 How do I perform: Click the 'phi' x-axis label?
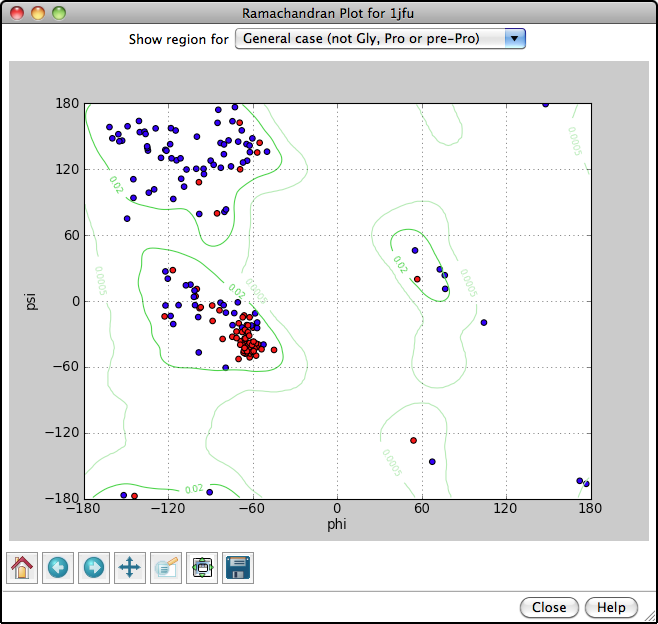(337, 523)
